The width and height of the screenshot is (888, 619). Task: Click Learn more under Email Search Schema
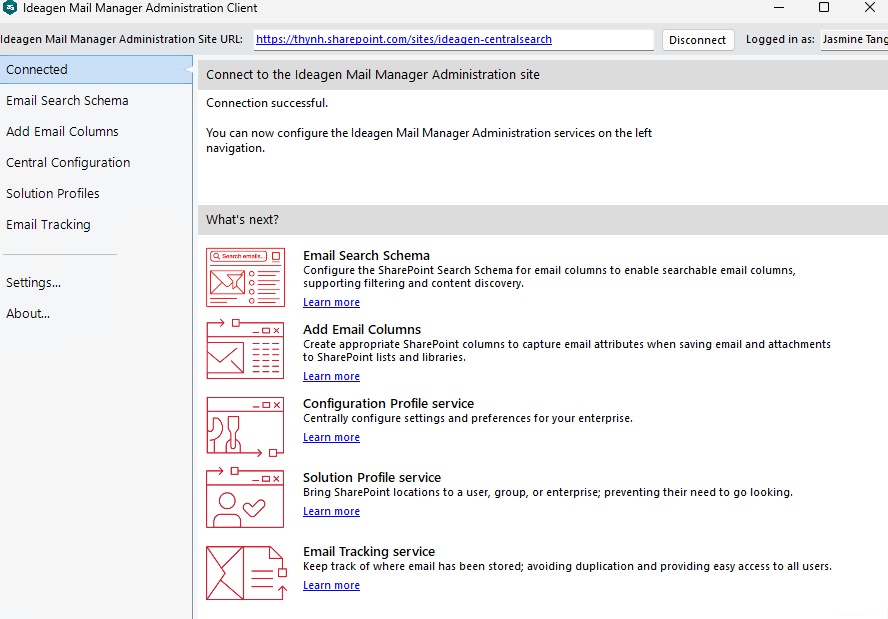click(x=331, y=302)
